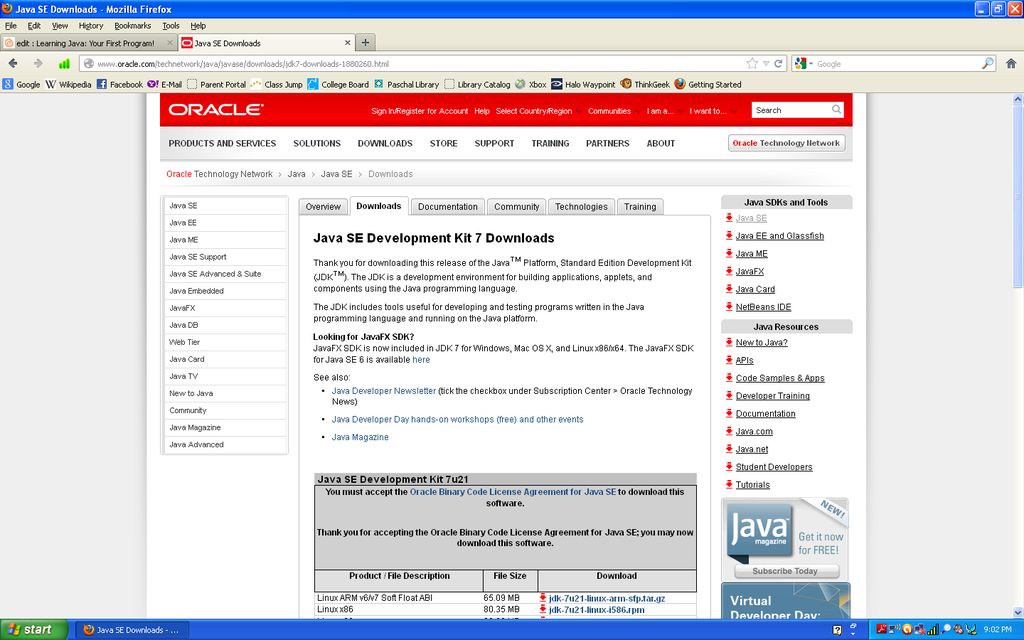Open the Library Catalog bookmark

click(477, 84)
